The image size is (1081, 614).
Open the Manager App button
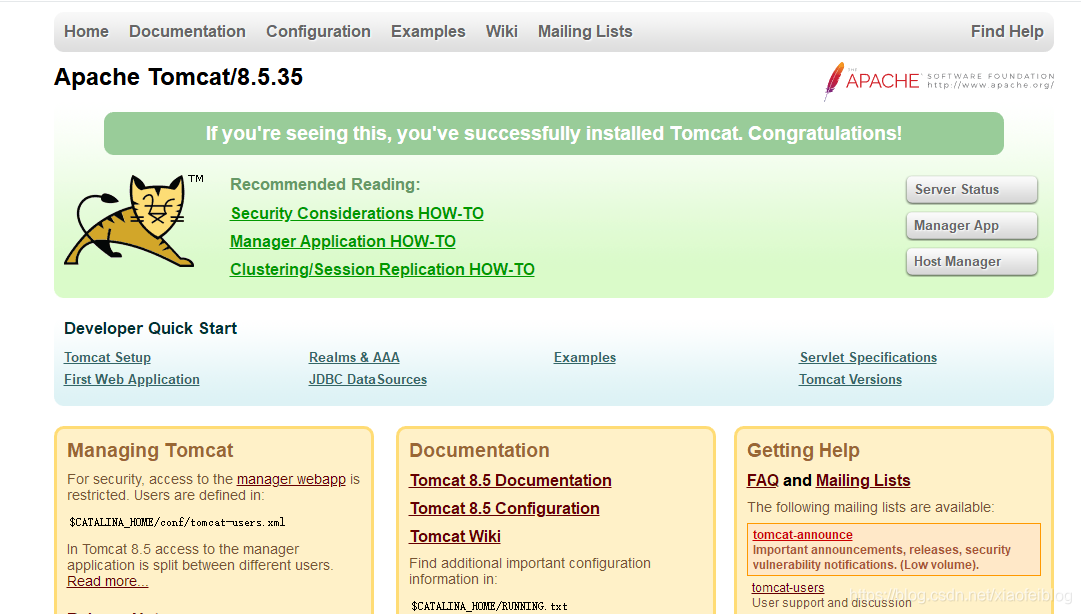[x=971, y=225]
